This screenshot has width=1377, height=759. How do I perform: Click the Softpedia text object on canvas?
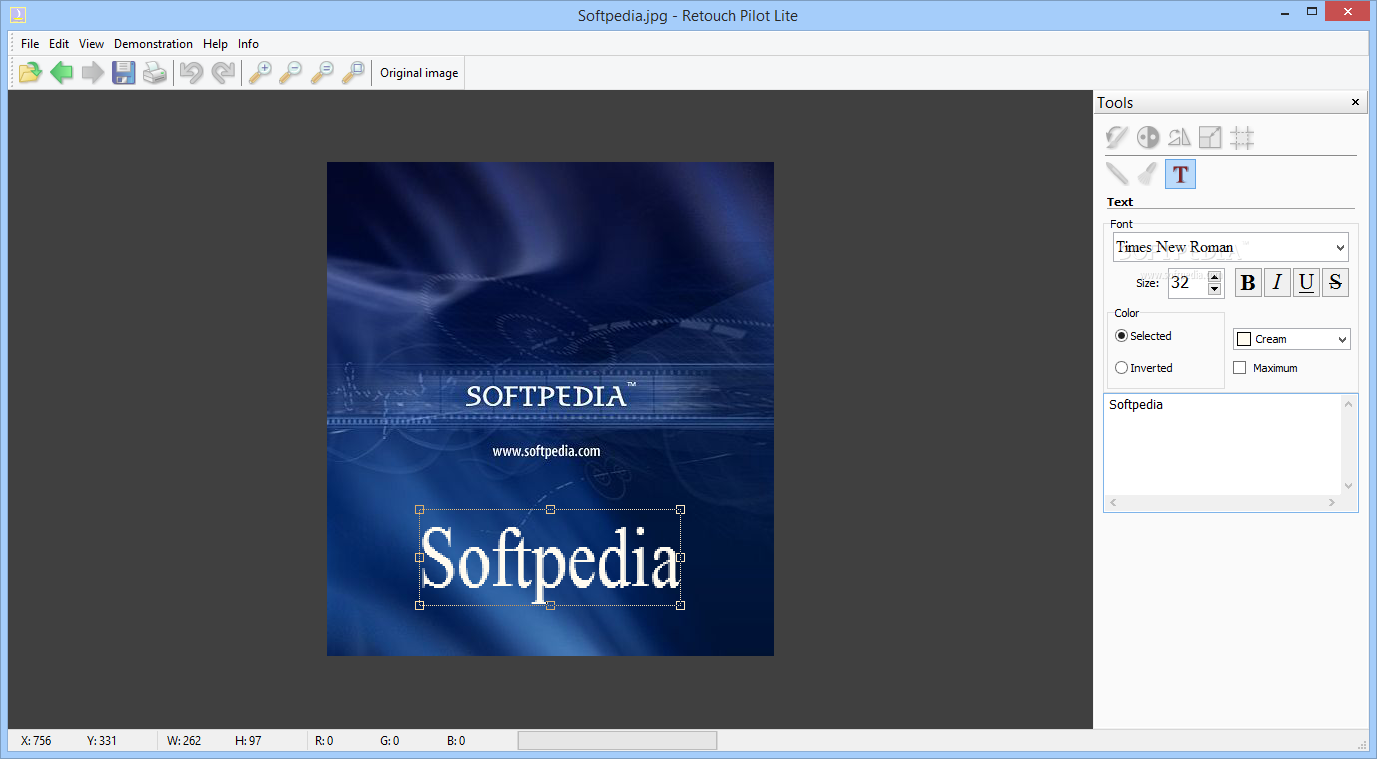[550, 557]
